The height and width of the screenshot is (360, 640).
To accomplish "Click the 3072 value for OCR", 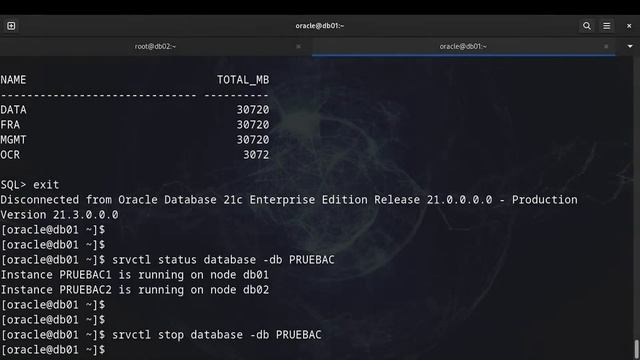I will pos(256,155).
